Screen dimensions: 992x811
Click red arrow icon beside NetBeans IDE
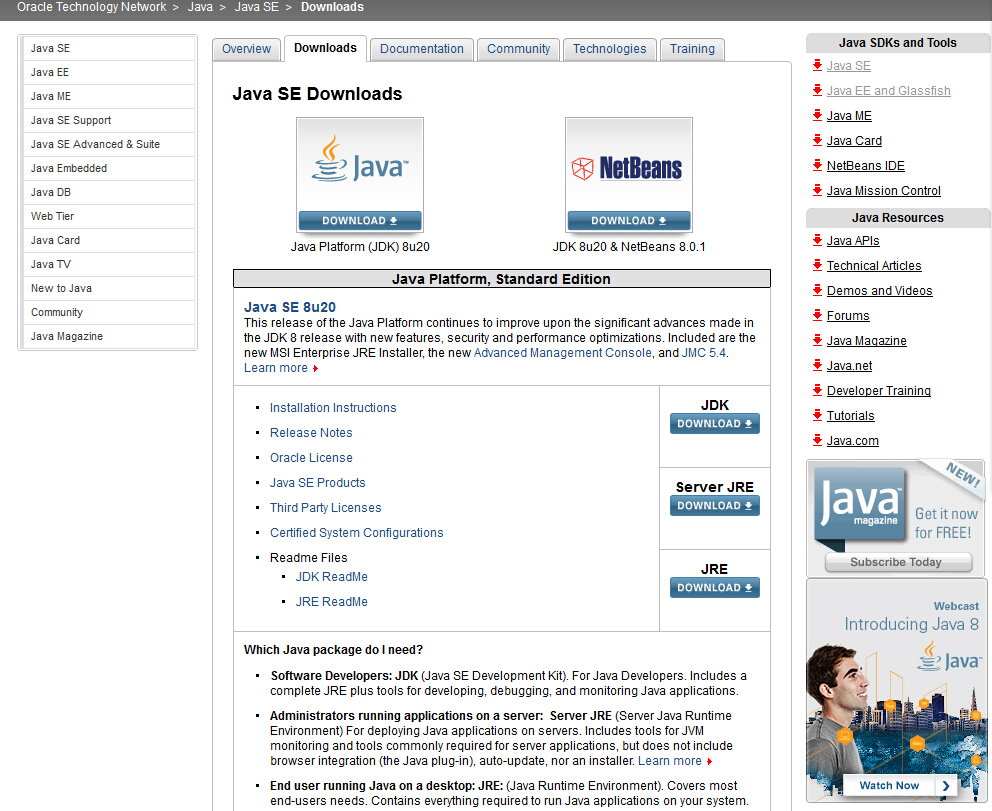pyautogui.click(x=817, y=165)
